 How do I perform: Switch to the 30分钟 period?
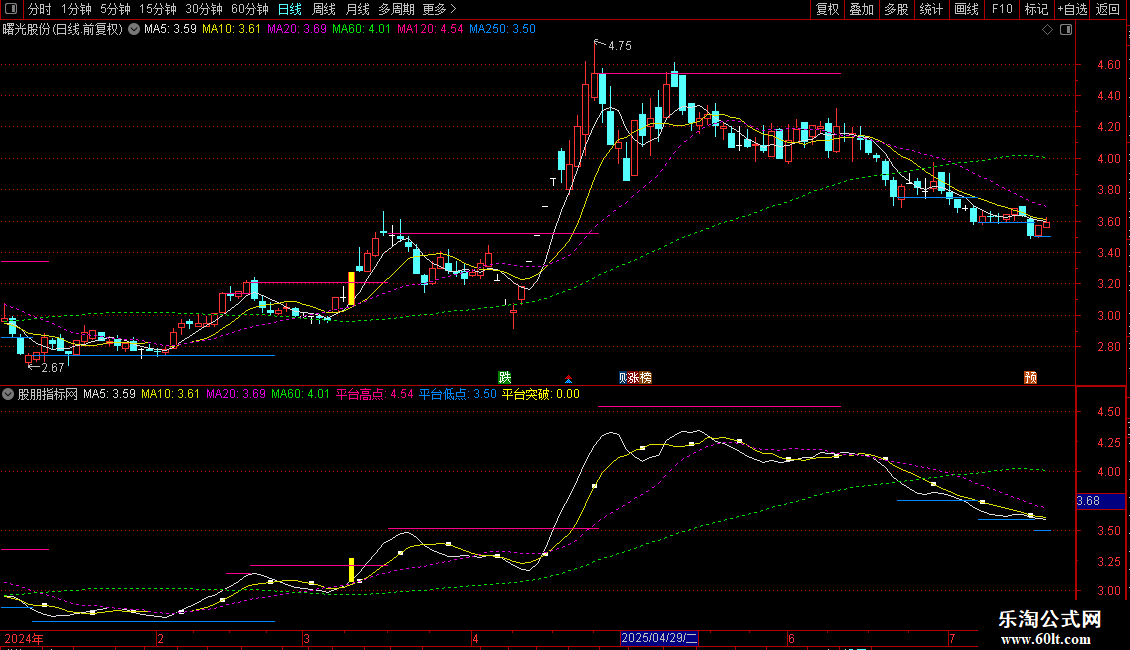tap(204, 9)
